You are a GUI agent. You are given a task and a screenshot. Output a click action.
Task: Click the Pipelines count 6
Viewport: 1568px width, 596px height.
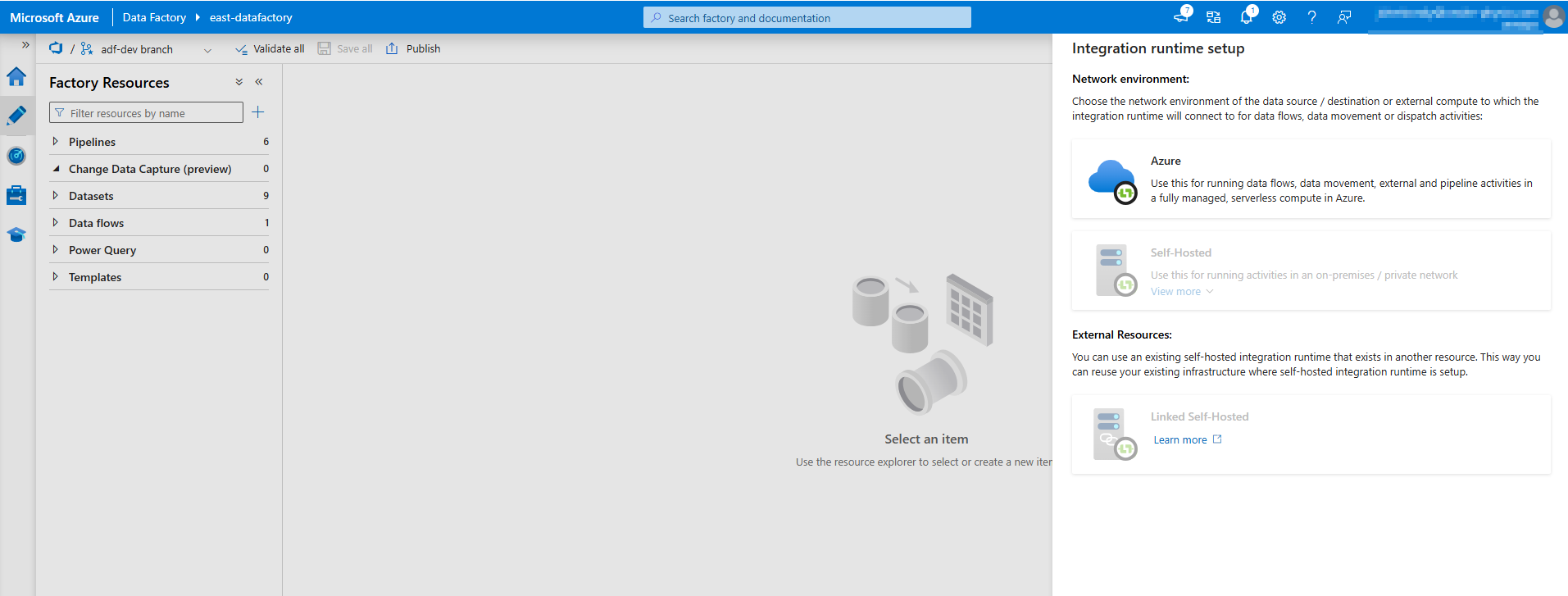pos(266,142)
